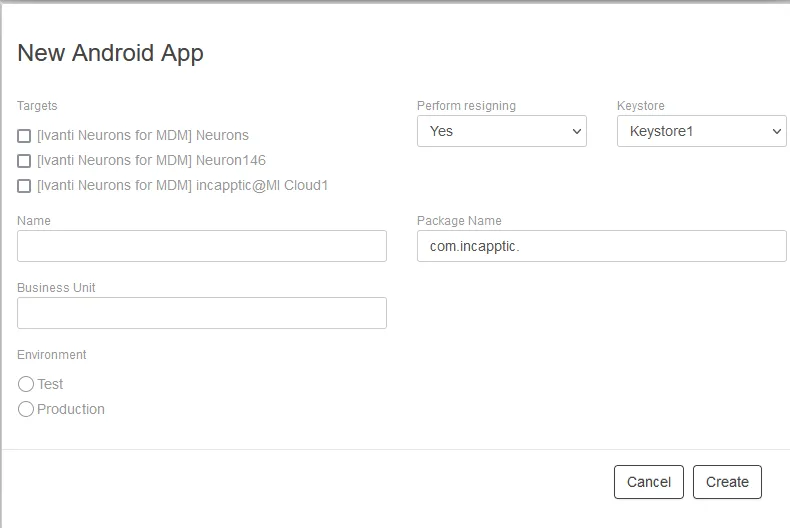
Task: Click the Cancel button
Action: [649, 482]
